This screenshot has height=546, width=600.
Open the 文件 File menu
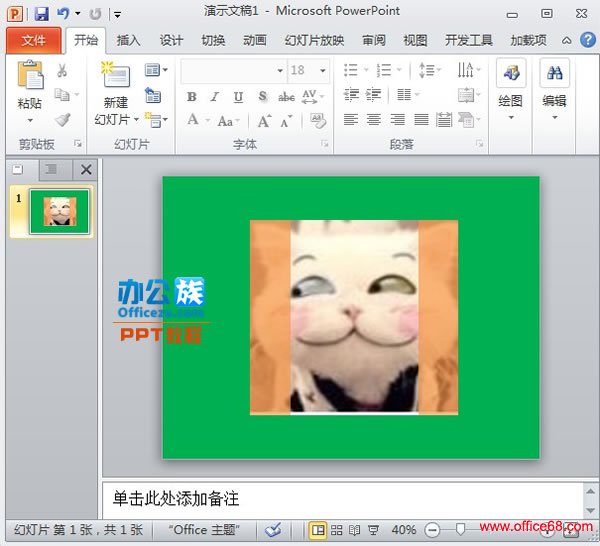[33, 40]
